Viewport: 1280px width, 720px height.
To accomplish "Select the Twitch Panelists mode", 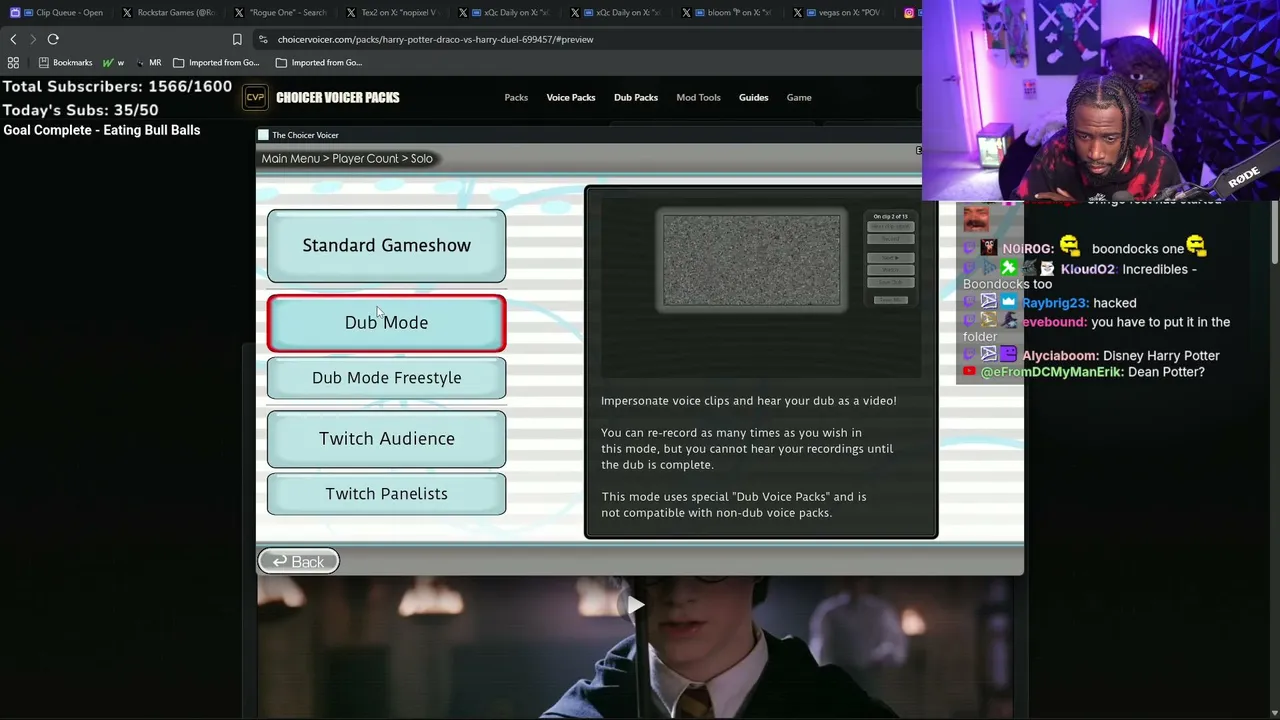I will tap(386, 494).
